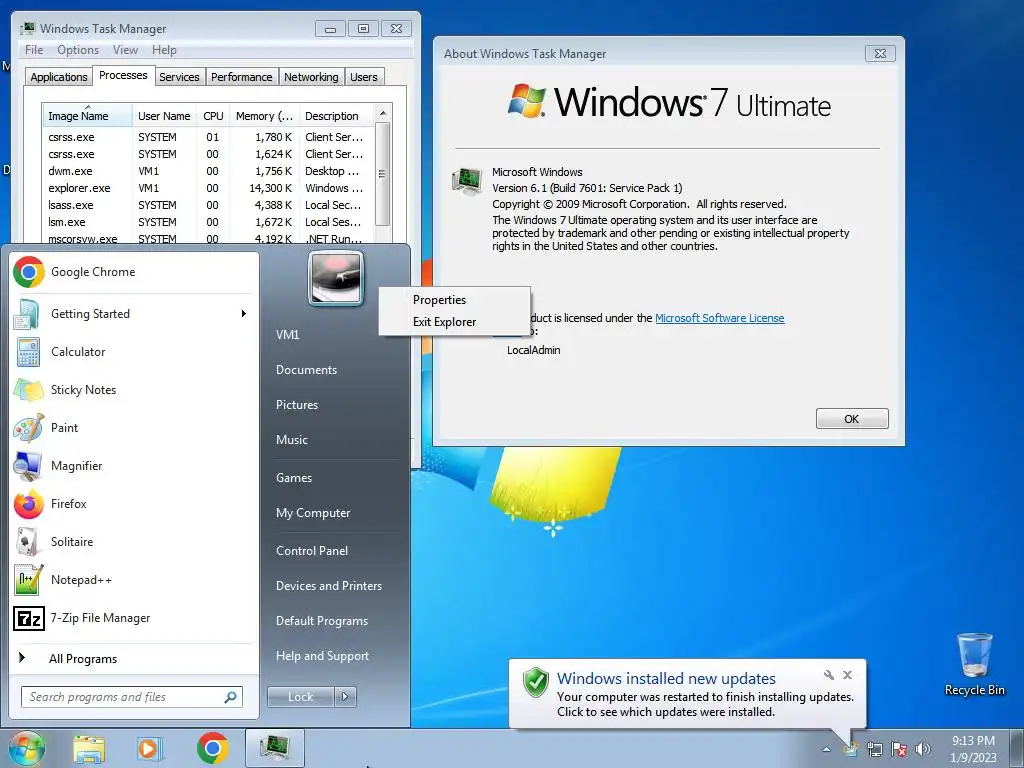Open Windows Explorer from taskbar

pyautogui.click(x=89, y=748)
